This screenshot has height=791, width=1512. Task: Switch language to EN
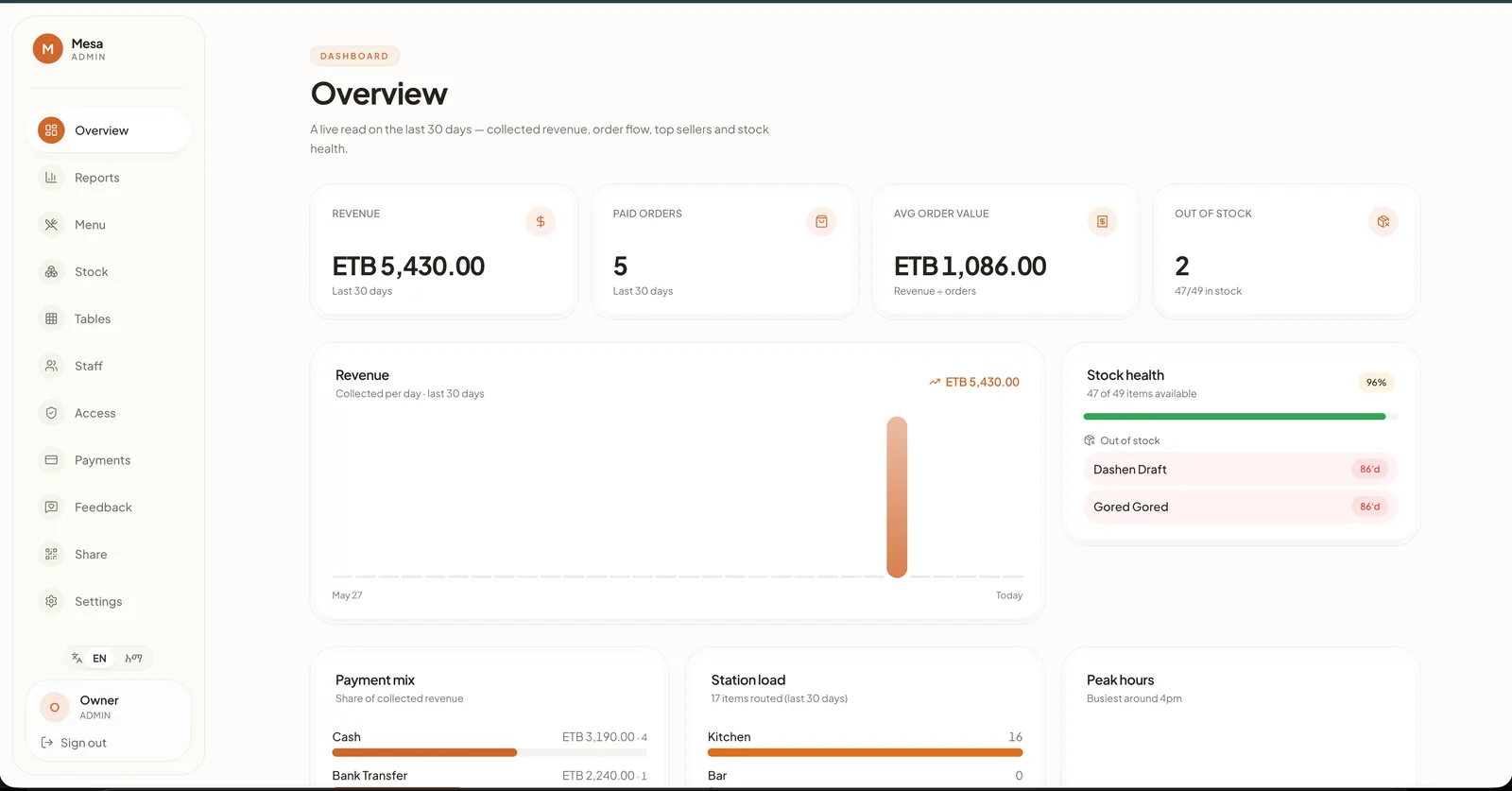click(x=99, y=659)
